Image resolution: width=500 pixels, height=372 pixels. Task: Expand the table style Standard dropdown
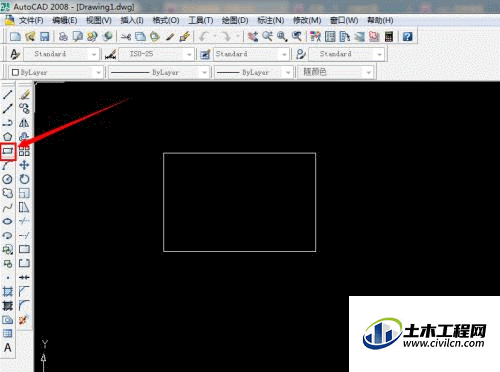284,54
